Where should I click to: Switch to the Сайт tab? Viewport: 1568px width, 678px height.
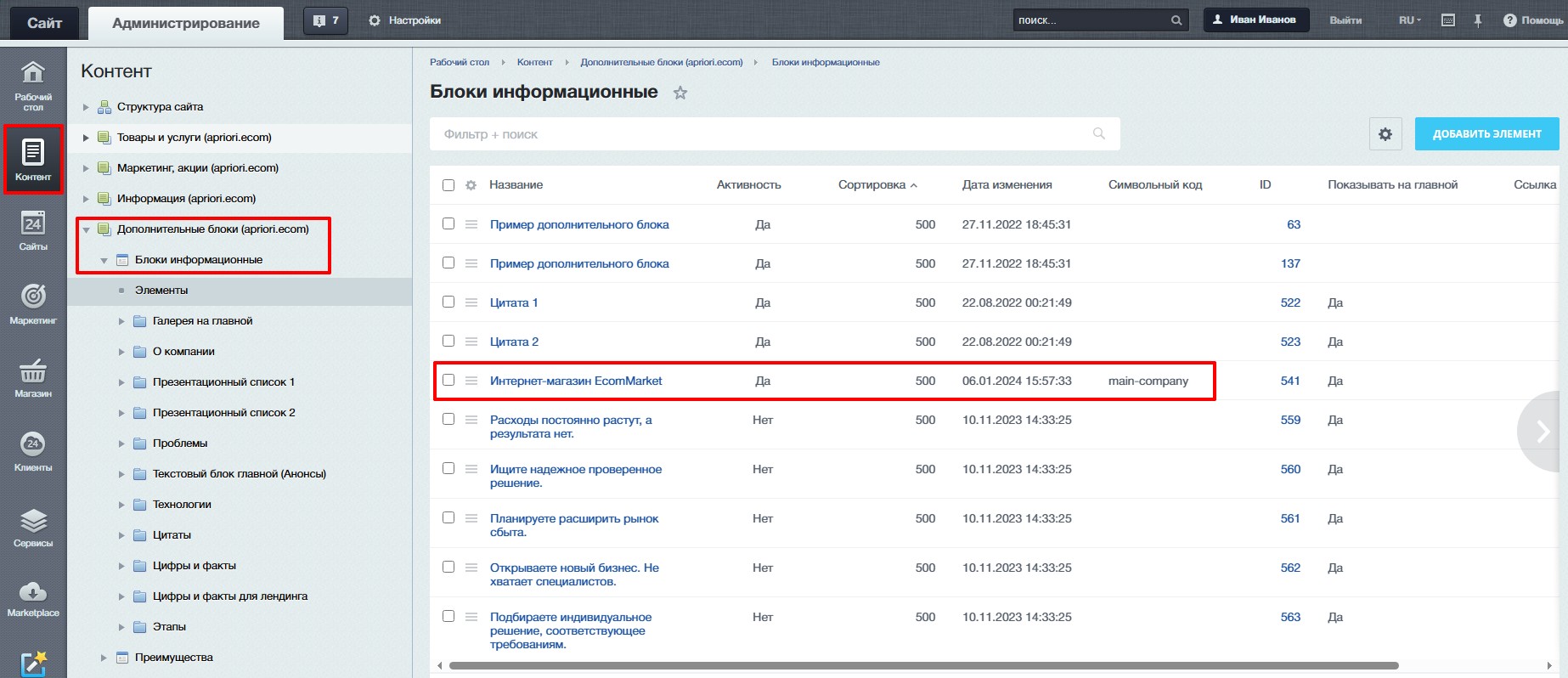click(x=44, y=23)
